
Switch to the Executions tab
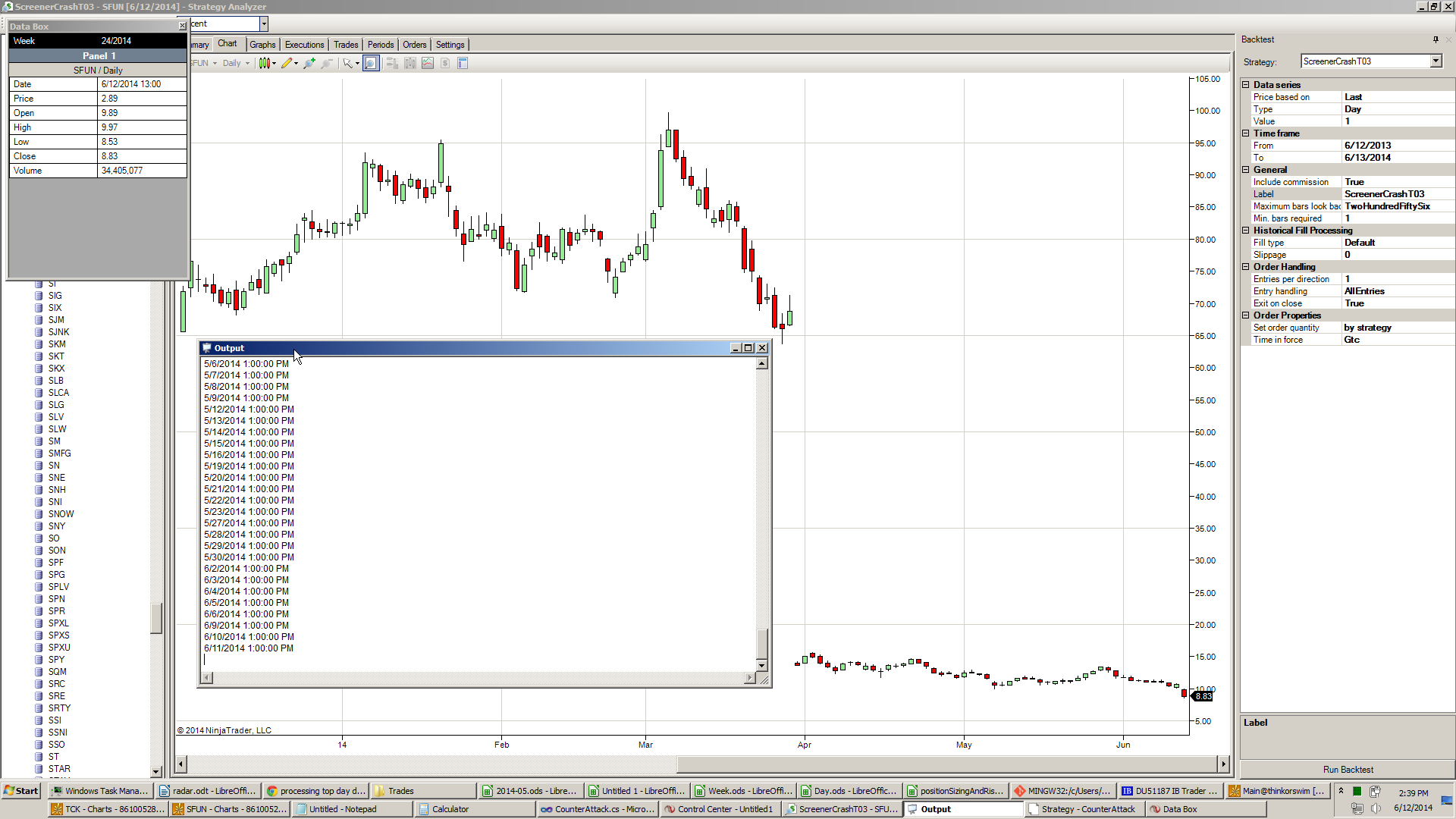coord(304,45)
